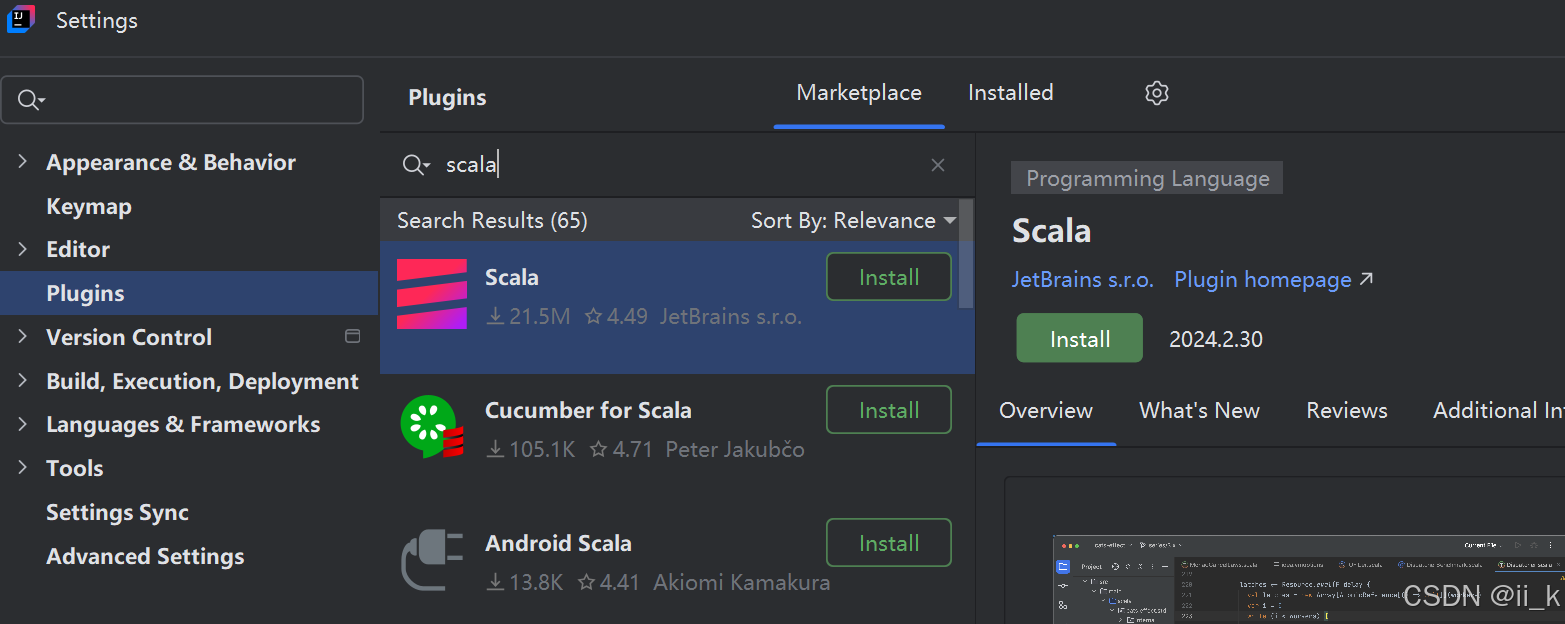The height and width of the screenshot is (624, 1565).
Task: Click the search magnifier in the sidebar
Action: pos(29,99)
